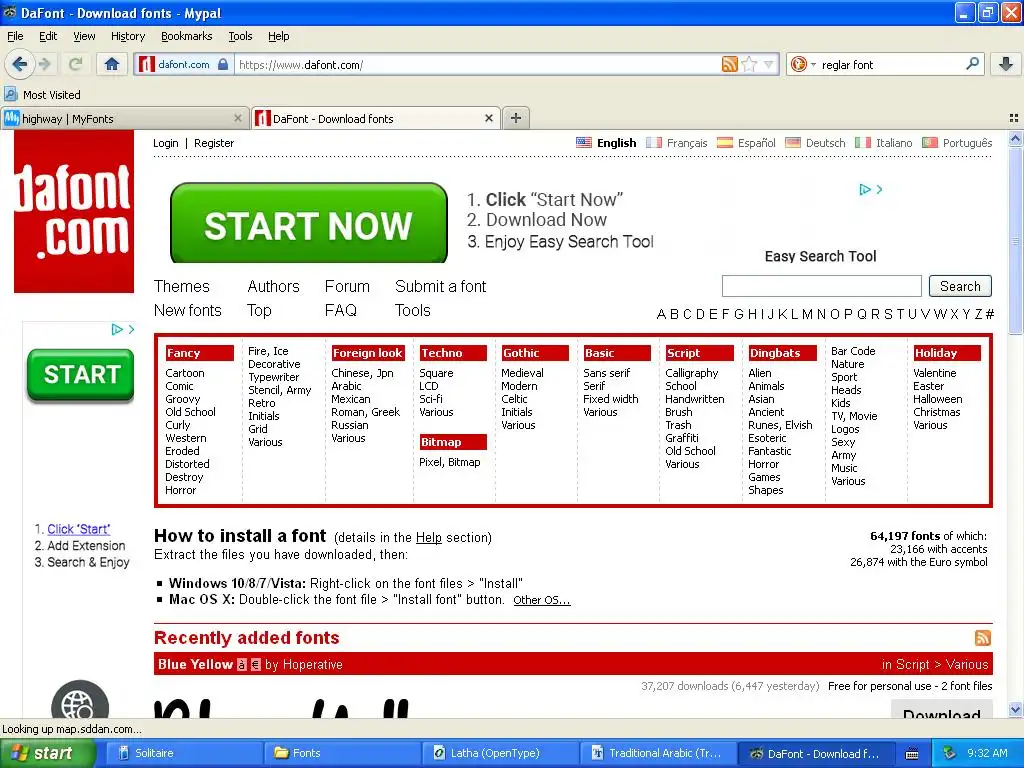The height and width of the screenshot is (768, 1024).
Task: Open the Tools menu in menu bar
Action: (240, 36)
